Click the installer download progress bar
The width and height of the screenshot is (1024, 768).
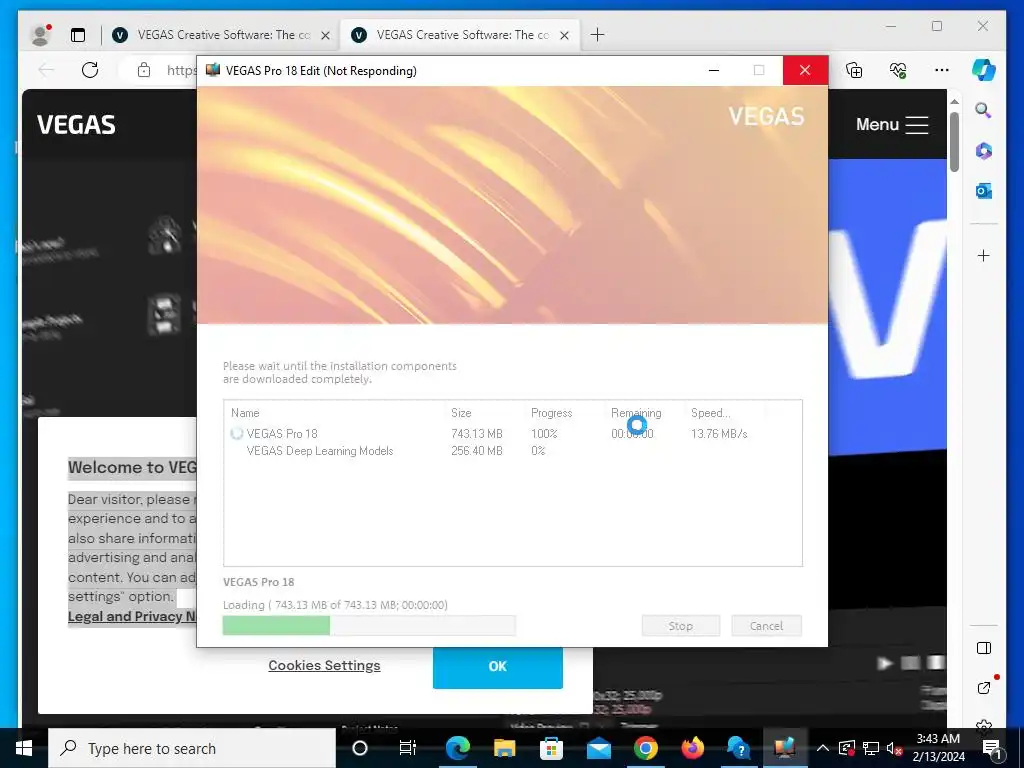click(369, 626)
